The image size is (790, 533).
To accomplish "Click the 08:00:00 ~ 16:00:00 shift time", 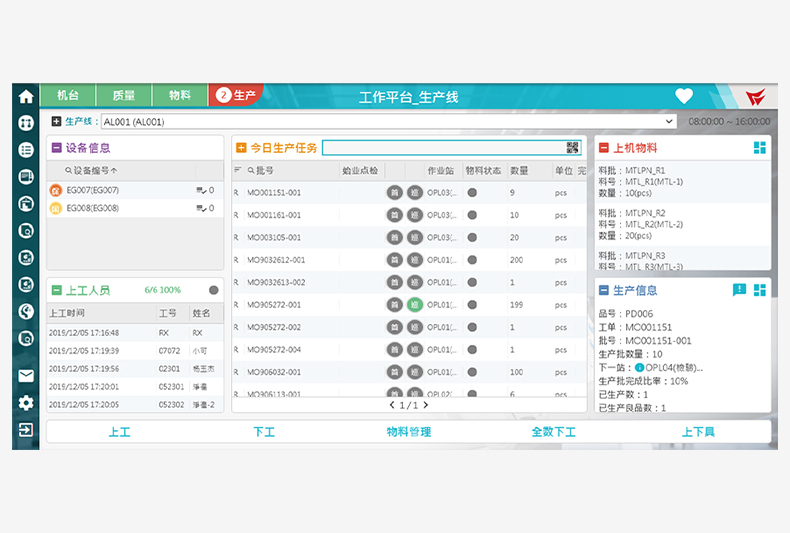I will [x=729, y=121].
